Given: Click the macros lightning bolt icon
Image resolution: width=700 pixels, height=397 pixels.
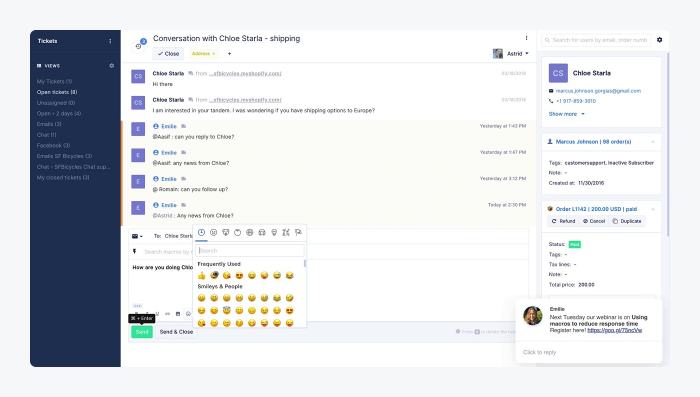Looking at the screenshot, I should click(x=134, y=251).
